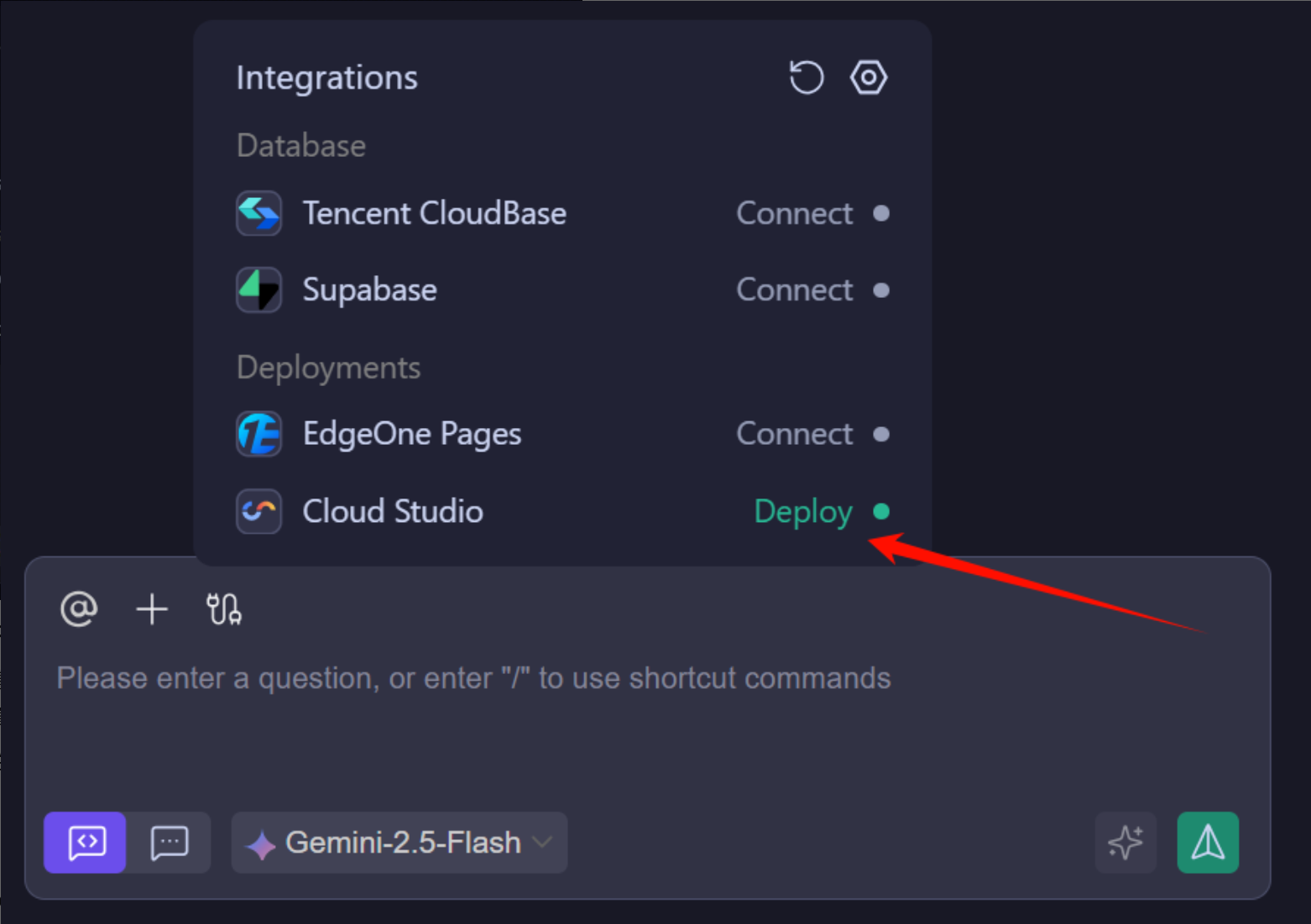
Task: Click the Tencent CloudBase logo icon
Action: coord(259,214)
